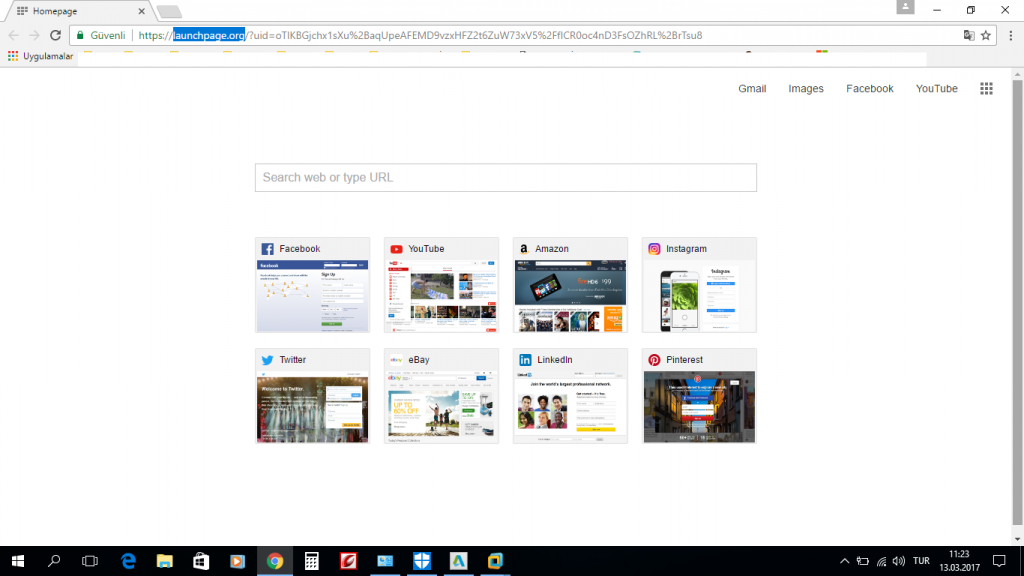
Task: Click the YouTube tile logo icon
Action: tap(396, 249)
